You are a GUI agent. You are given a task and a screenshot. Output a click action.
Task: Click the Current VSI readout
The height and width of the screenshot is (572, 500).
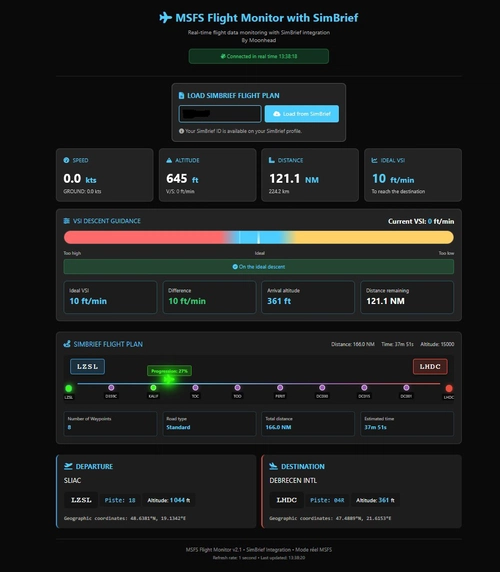click(421, 221)
